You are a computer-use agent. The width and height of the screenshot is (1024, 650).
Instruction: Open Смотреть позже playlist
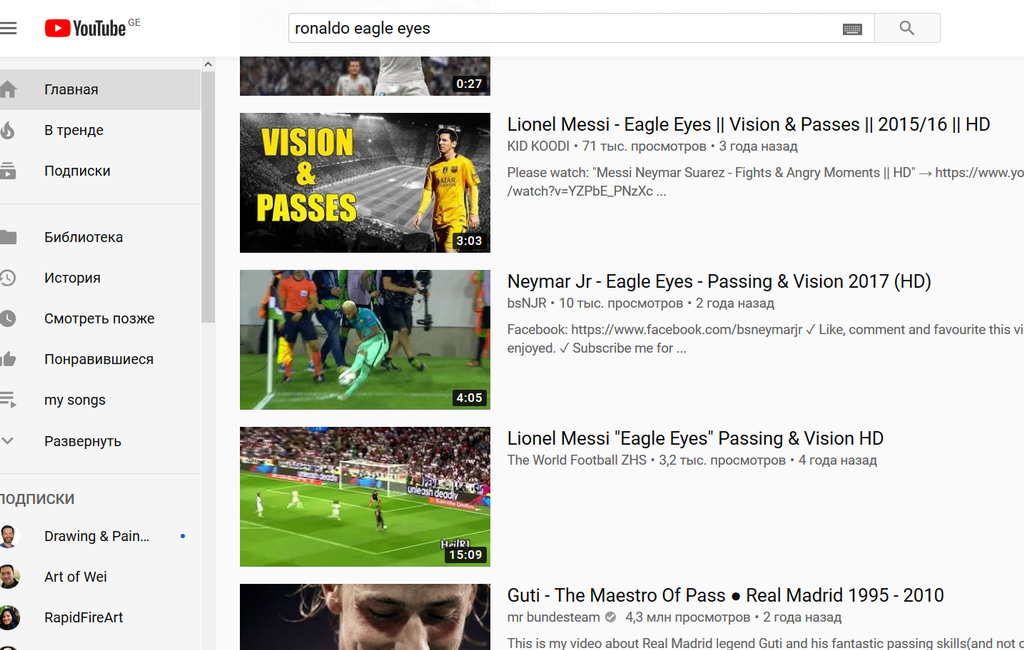pyautogui.click(x=100, y=318)
